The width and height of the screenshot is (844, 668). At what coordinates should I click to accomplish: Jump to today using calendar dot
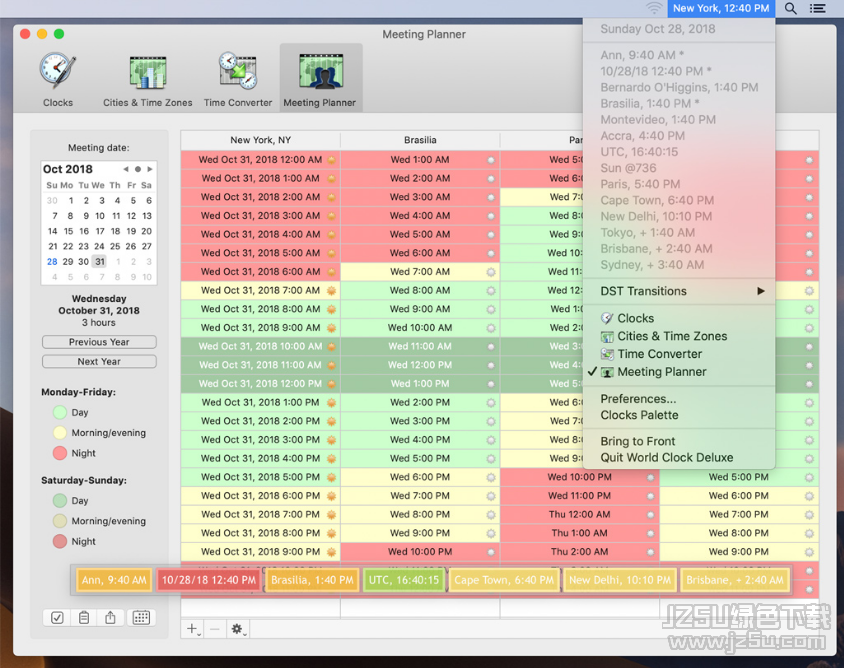(138, 169)
